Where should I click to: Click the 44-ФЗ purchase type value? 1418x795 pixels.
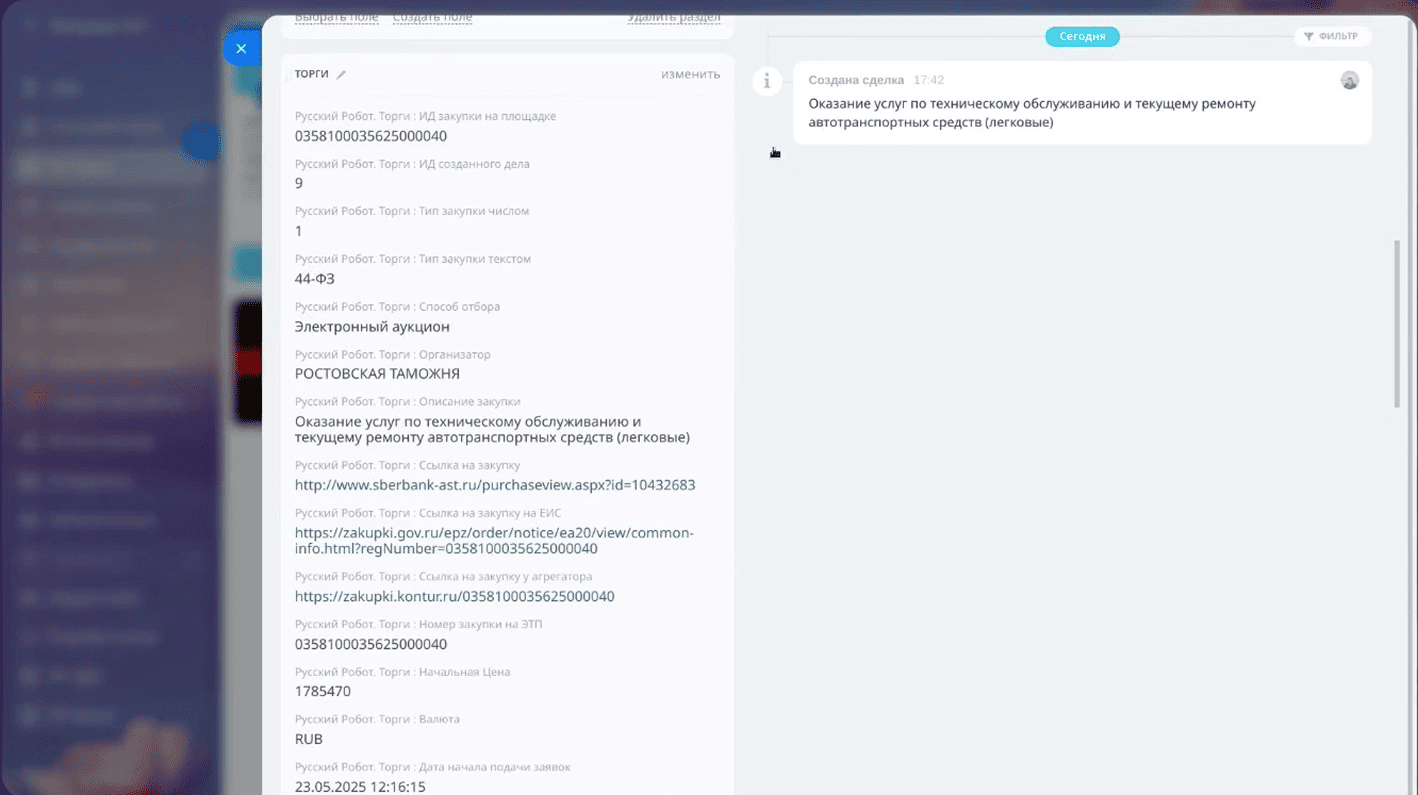click(x=314, y=279)
